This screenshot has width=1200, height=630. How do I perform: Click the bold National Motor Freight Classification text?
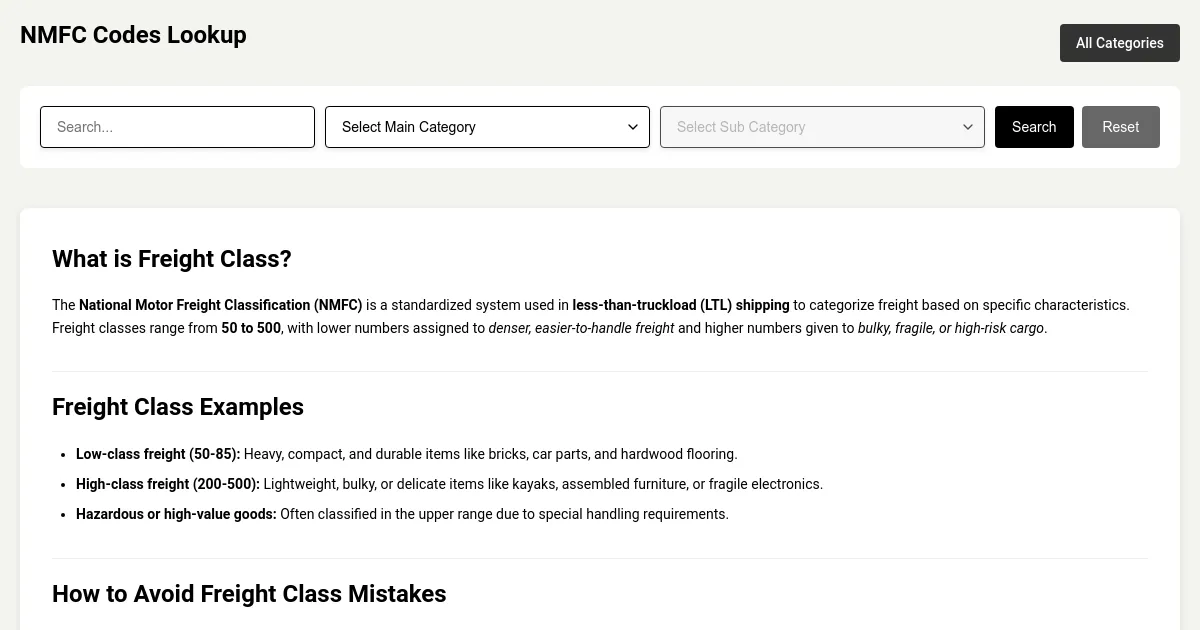coord(220,305)
